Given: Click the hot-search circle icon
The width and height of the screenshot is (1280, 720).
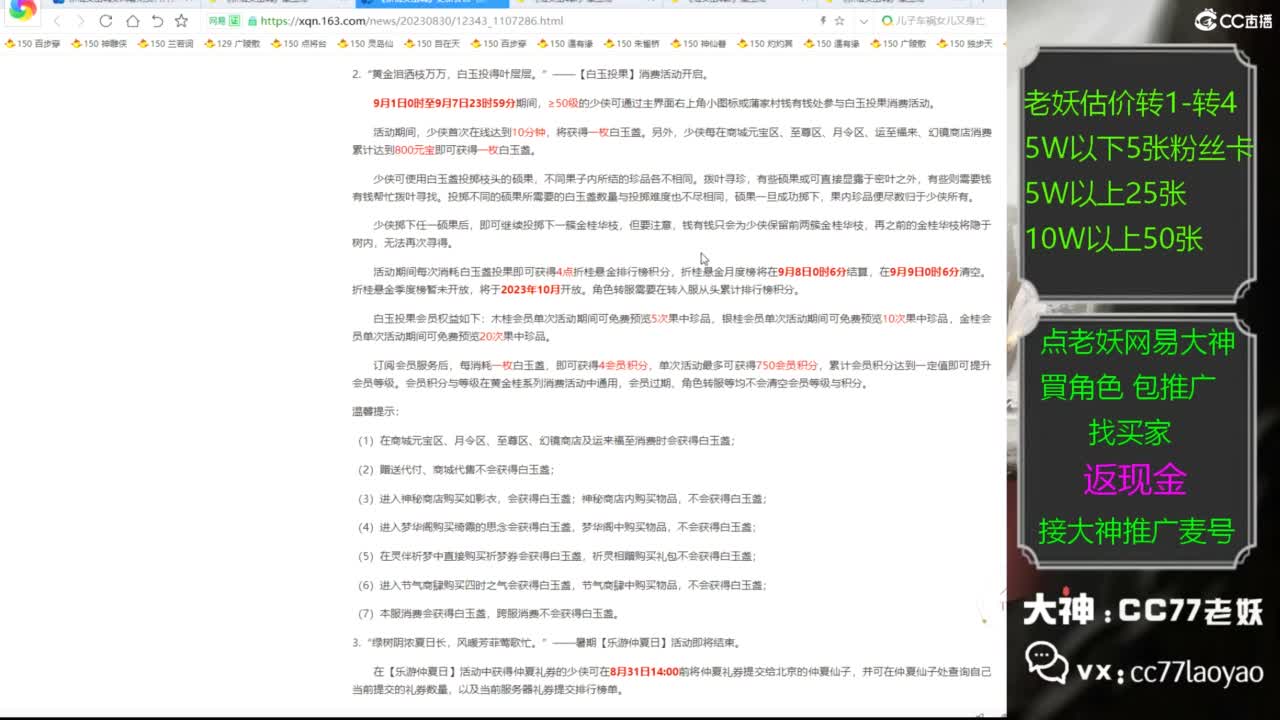Looking at the screenshot, I should 887,21.
